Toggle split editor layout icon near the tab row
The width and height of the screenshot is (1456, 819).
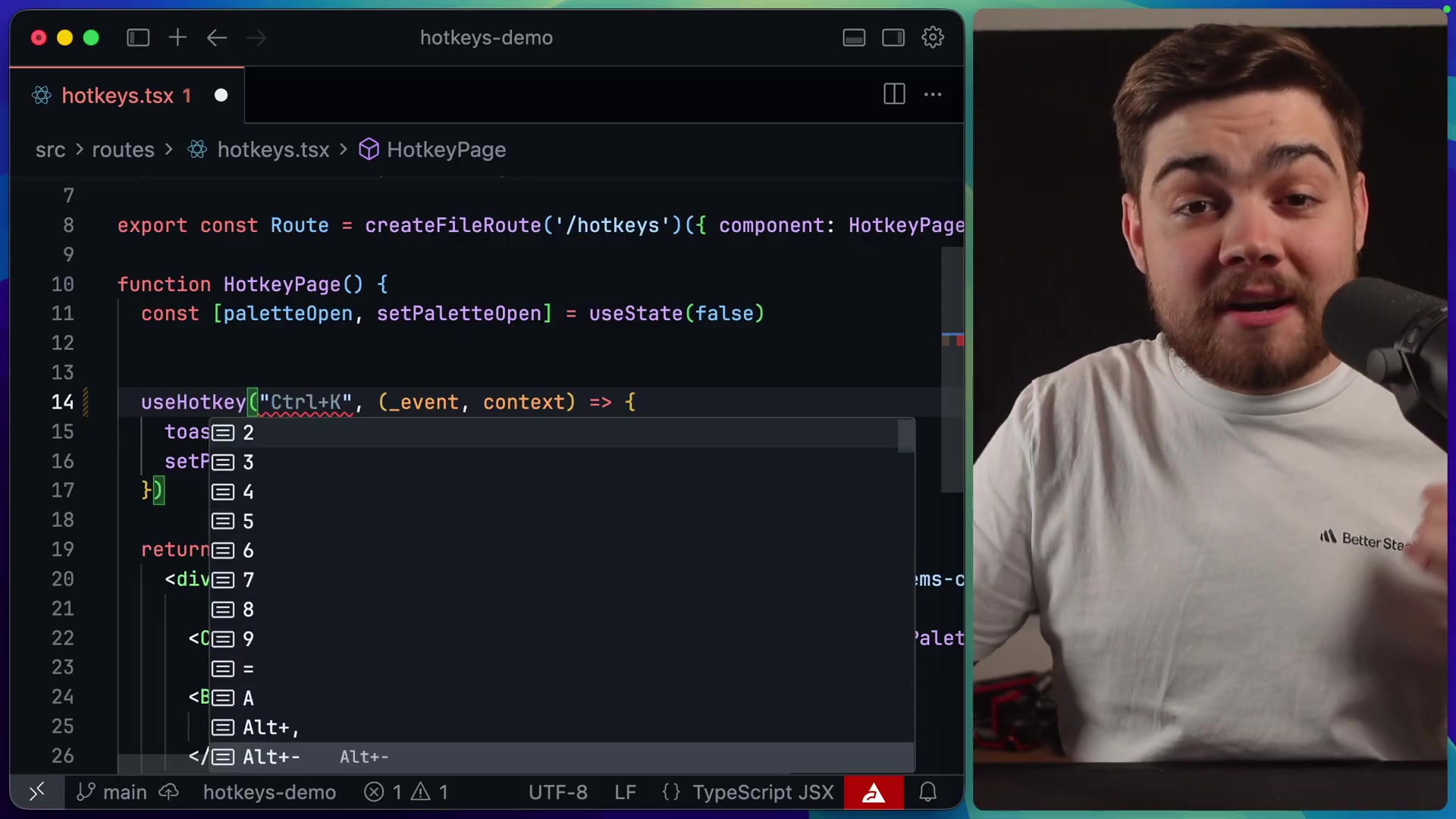pyautogui.click(x=893, y=94)
